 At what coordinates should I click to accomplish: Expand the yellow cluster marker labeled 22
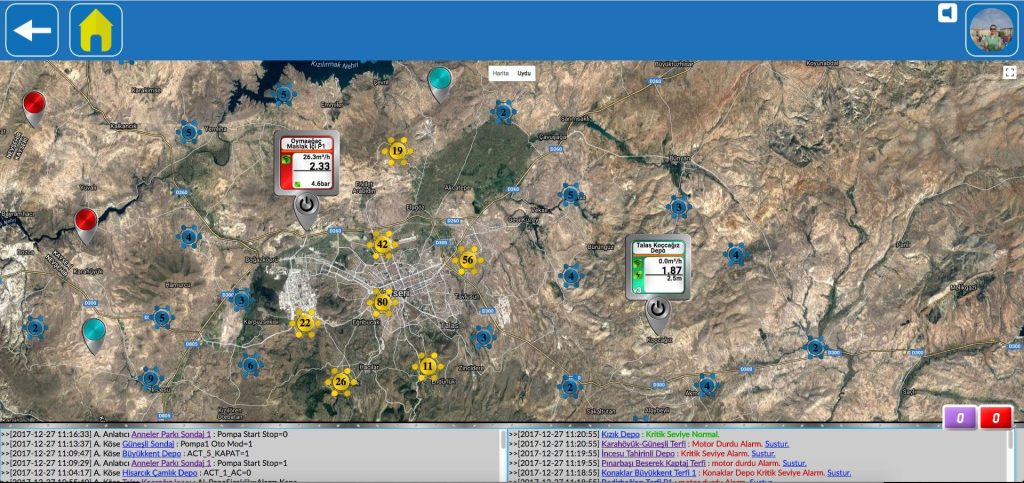pos(304,323)
